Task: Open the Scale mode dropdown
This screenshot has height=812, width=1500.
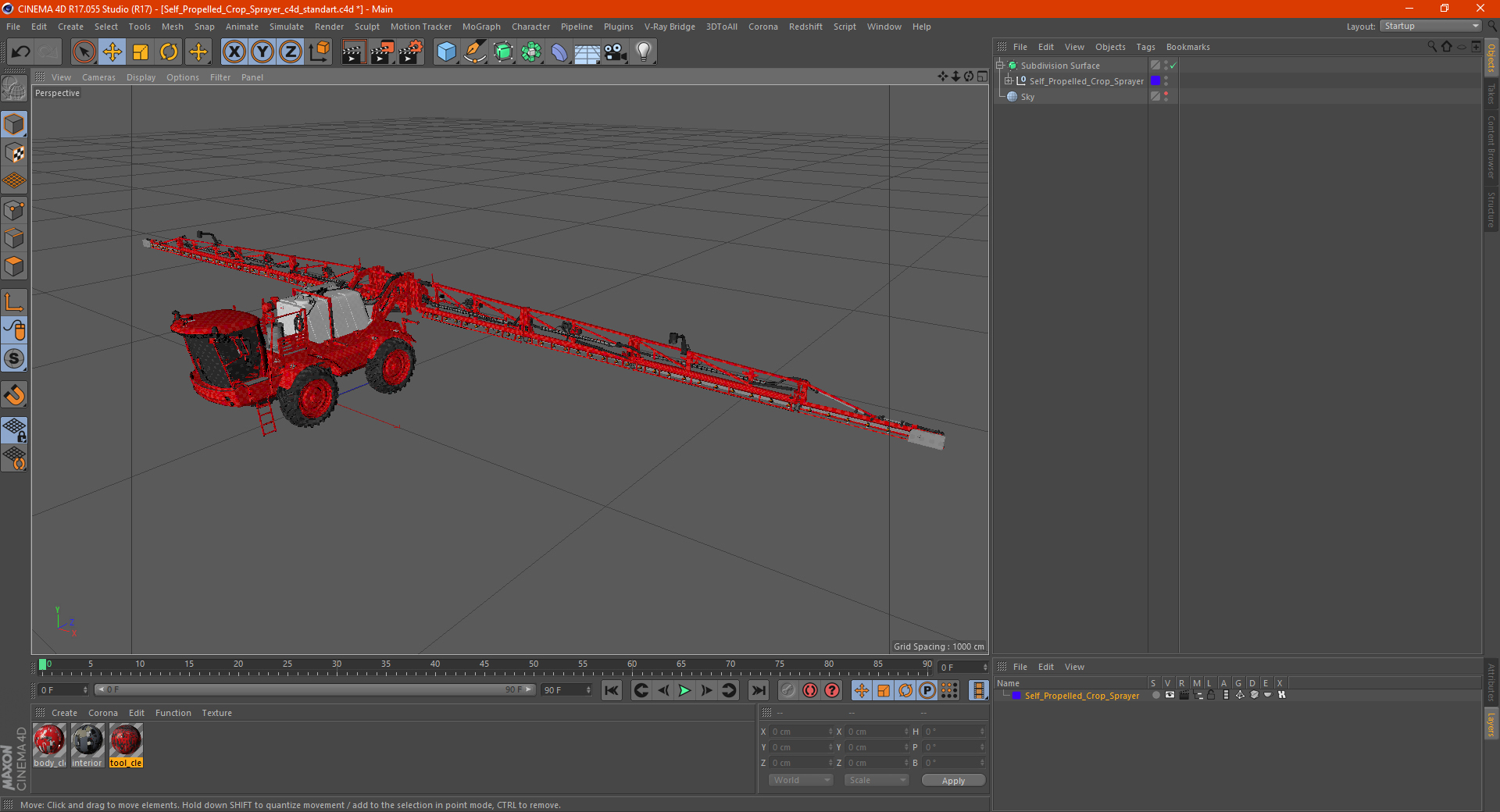Action: 877,780
